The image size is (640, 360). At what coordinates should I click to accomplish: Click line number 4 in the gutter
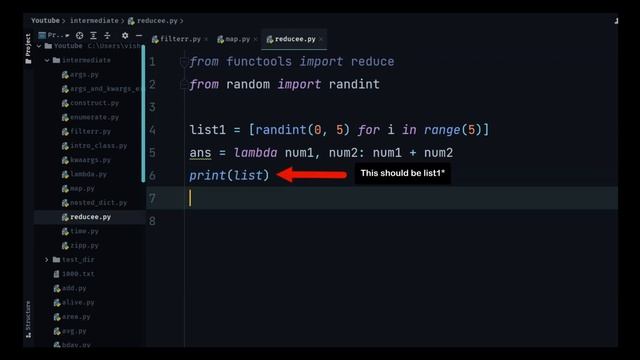[152, 130]
